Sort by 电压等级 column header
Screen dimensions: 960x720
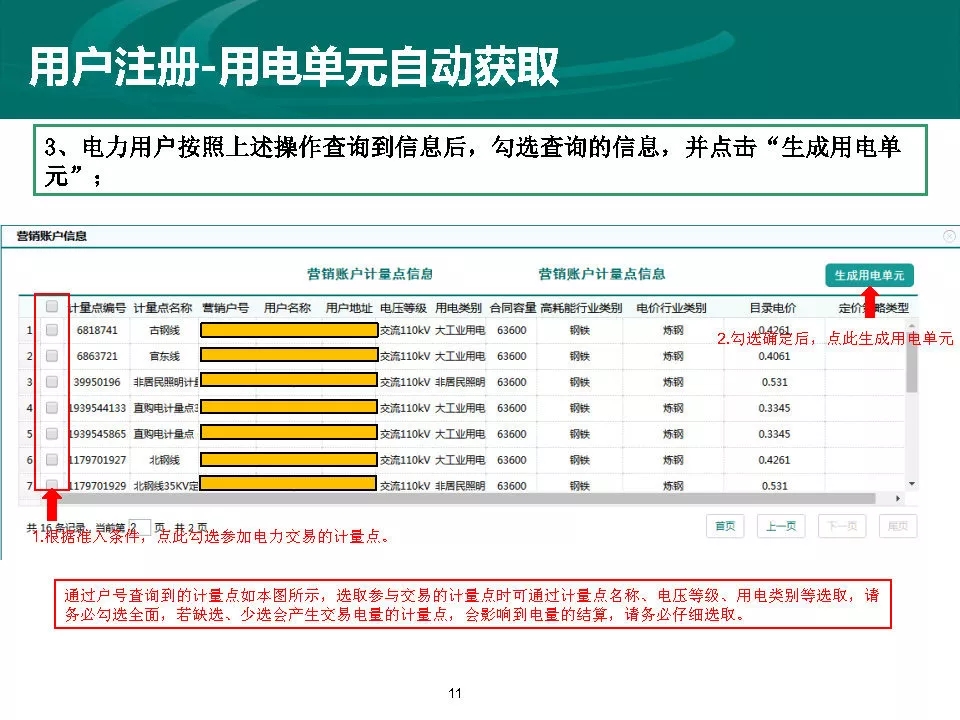[403, 307]
